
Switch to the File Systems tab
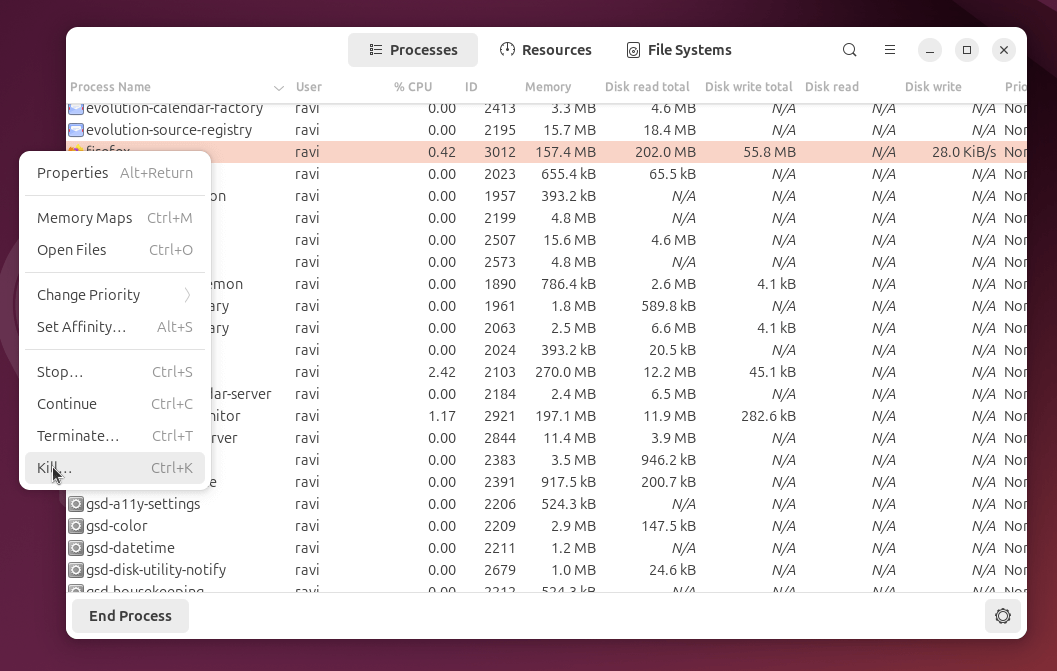coord(679,50)
